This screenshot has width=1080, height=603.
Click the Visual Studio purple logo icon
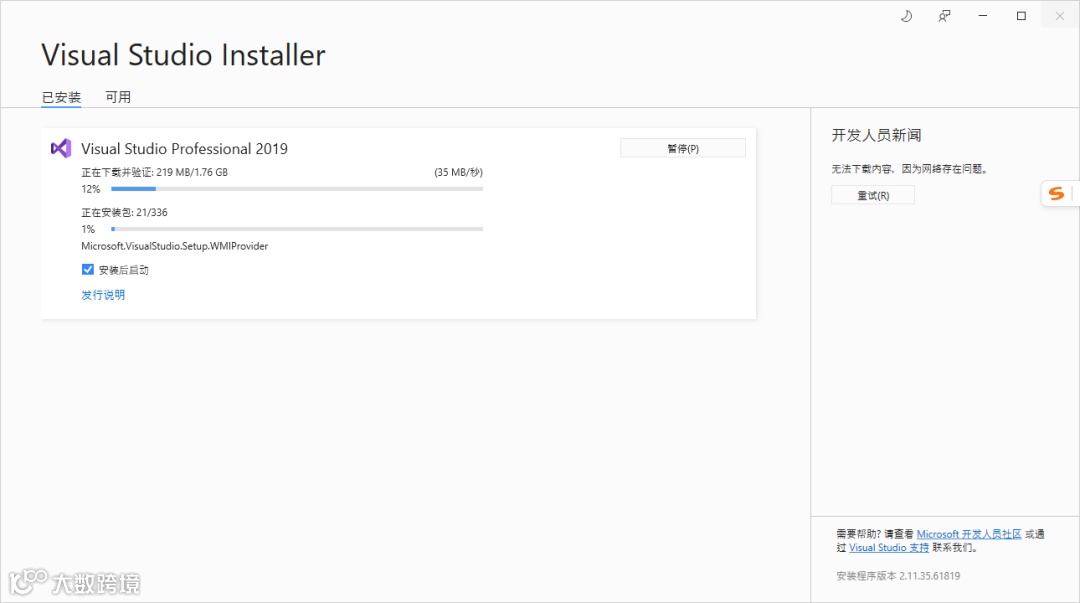pyautogui.click(x=61, y=148)
